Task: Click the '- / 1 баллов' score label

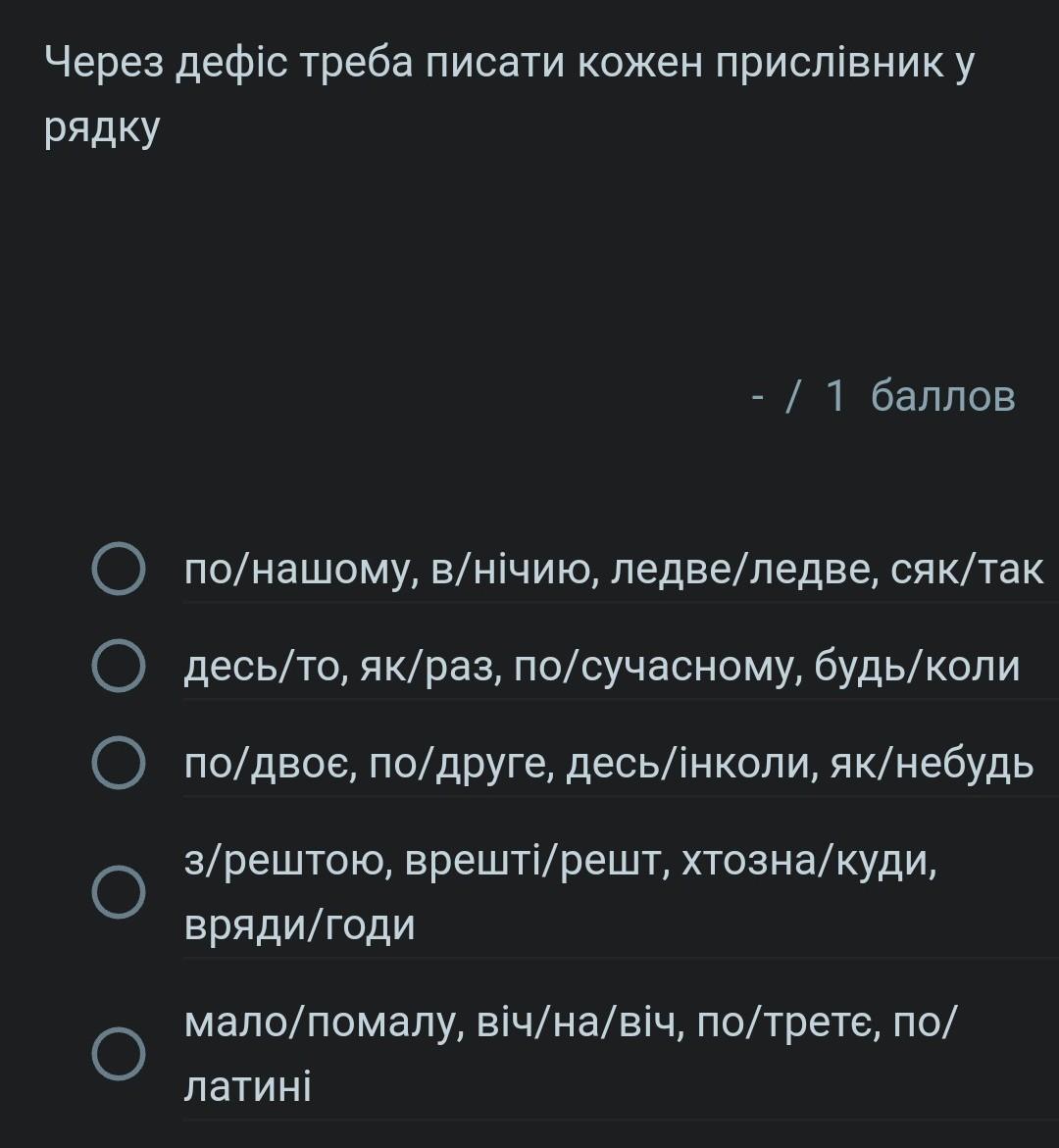Action: coord(883,396)
